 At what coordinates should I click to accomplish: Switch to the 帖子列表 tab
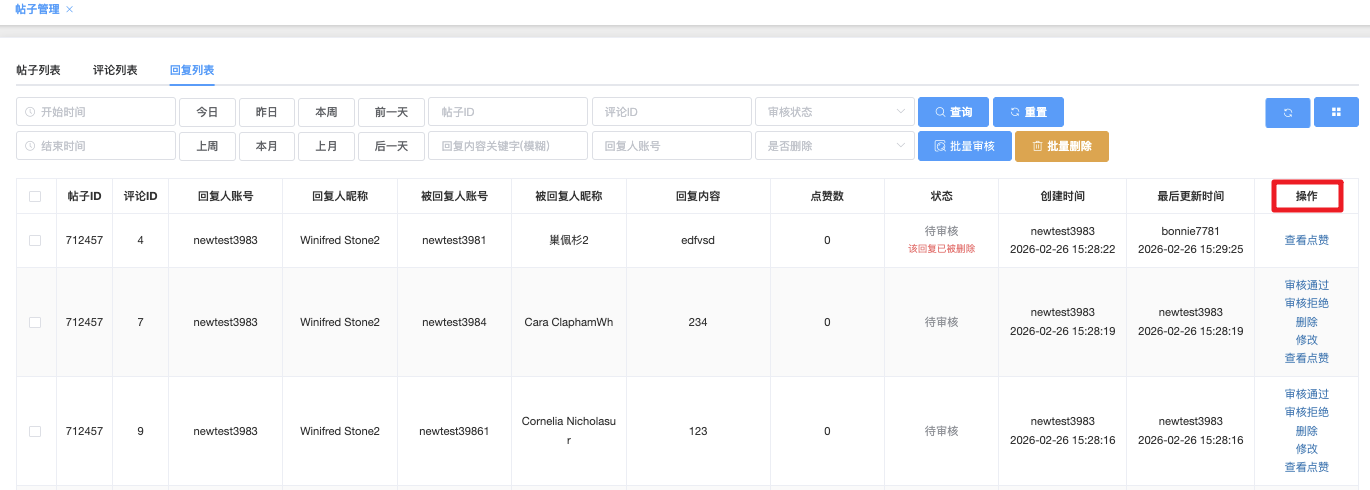[38, 70]
